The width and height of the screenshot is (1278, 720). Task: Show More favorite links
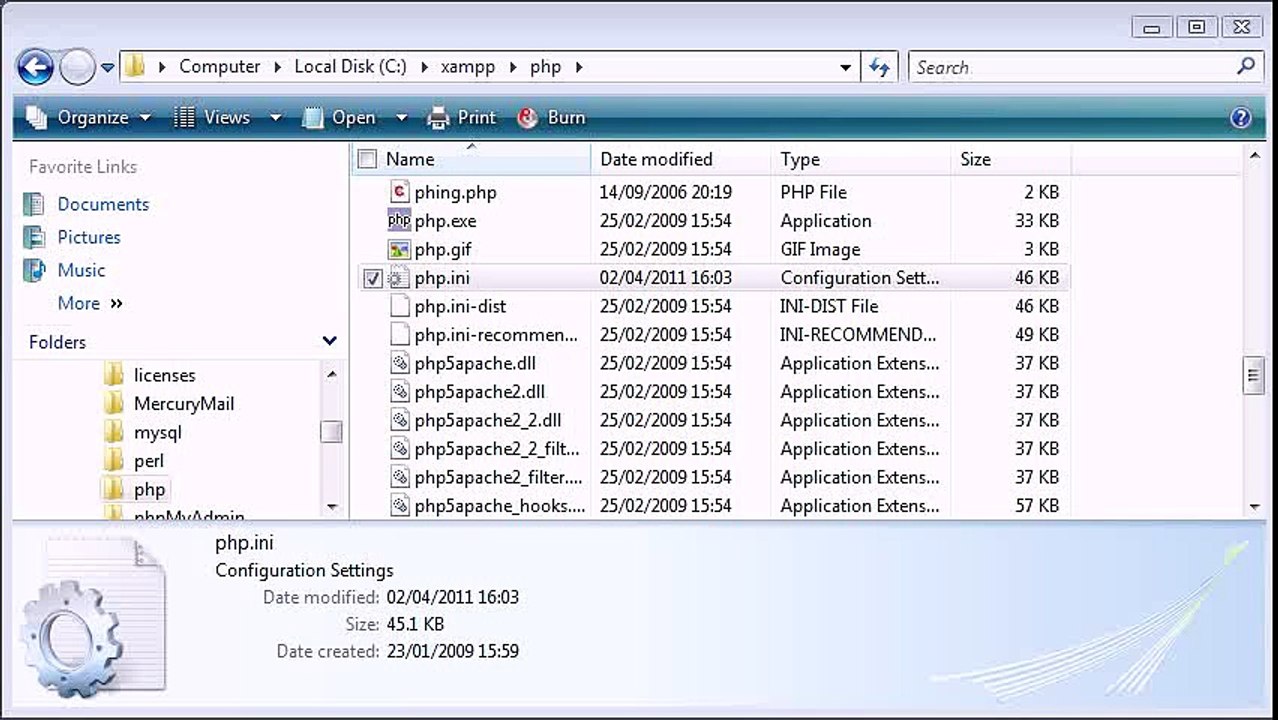[x=90, y=303]
